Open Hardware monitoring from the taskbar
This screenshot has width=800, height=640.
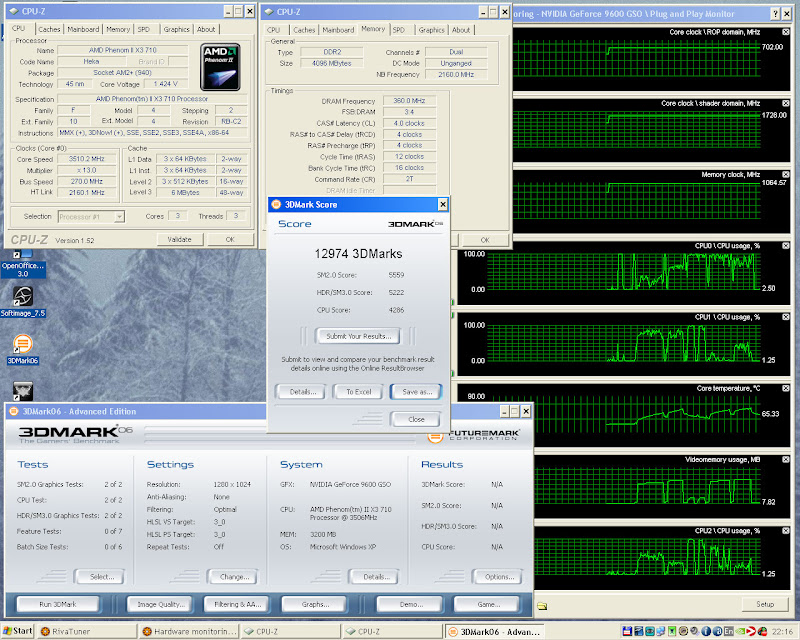click(x=190, y=631)
